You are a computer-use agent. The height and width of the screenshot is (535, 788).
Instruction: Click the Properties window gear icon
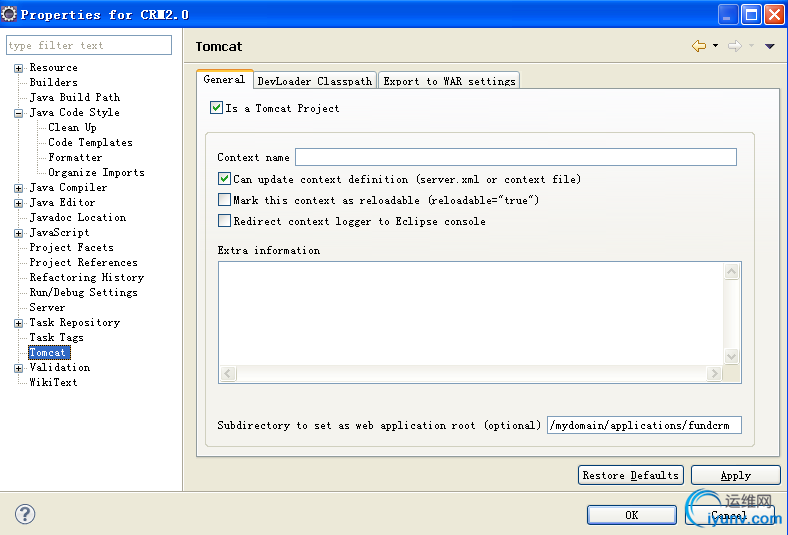[x=9, y=14]
